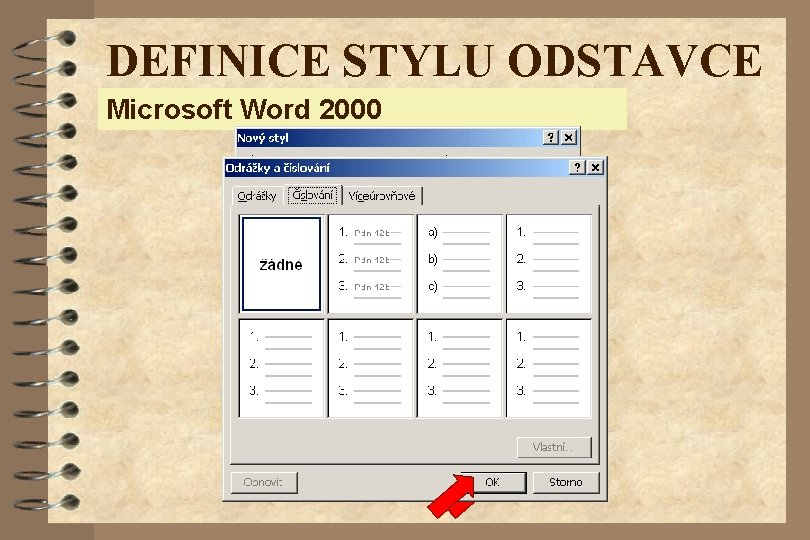Choose the 'žádné' numbering preview

(281, 264)
